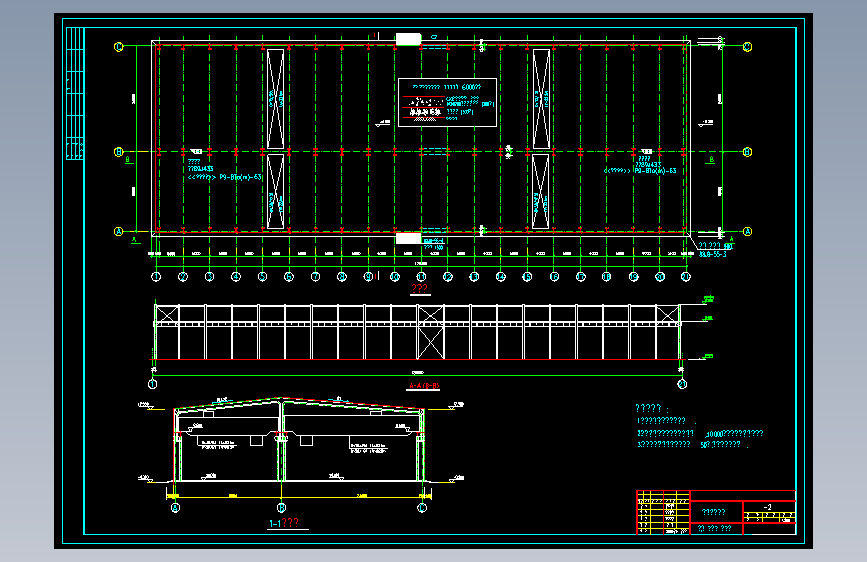Select the upper-right cross-braced bay in plan

541,98
